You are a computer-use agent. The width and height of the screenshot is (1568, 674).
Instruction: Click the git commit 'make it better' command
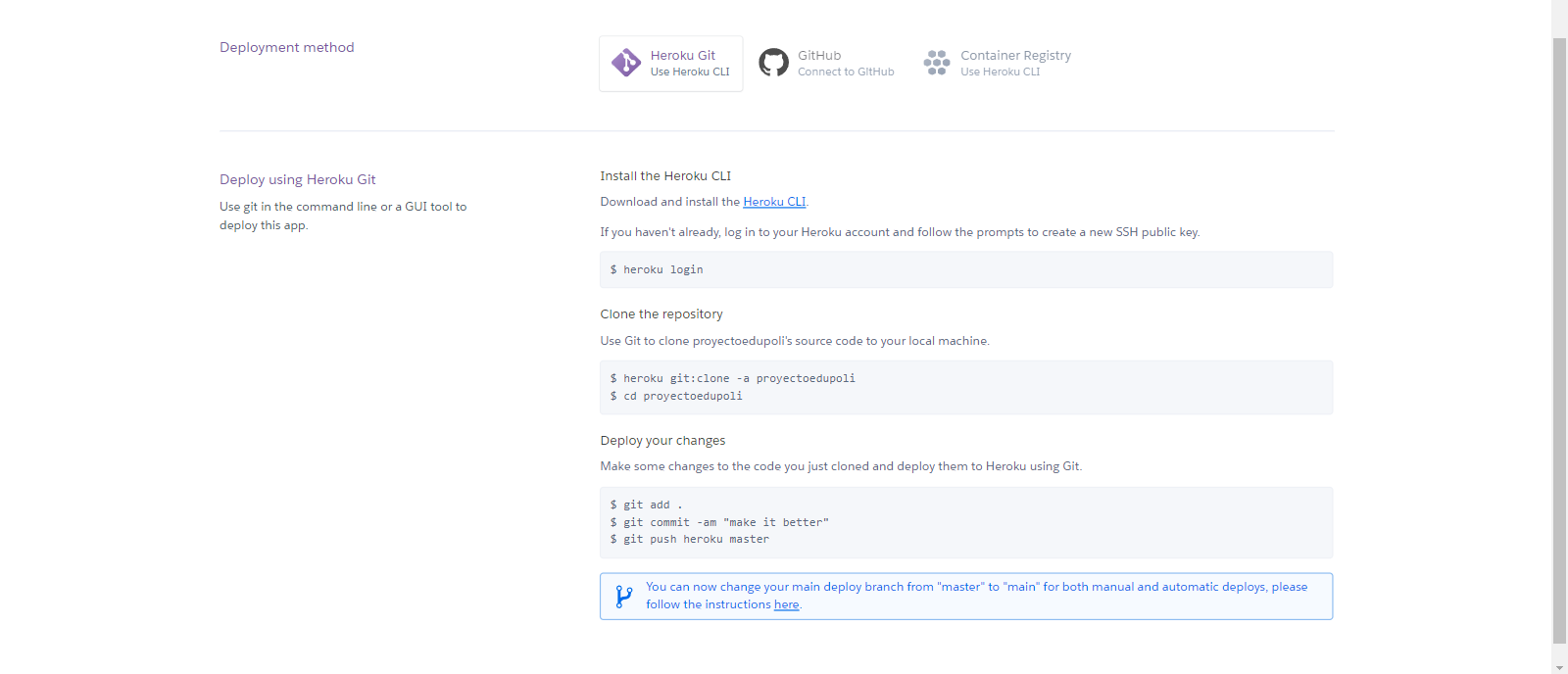click(719, 522)
